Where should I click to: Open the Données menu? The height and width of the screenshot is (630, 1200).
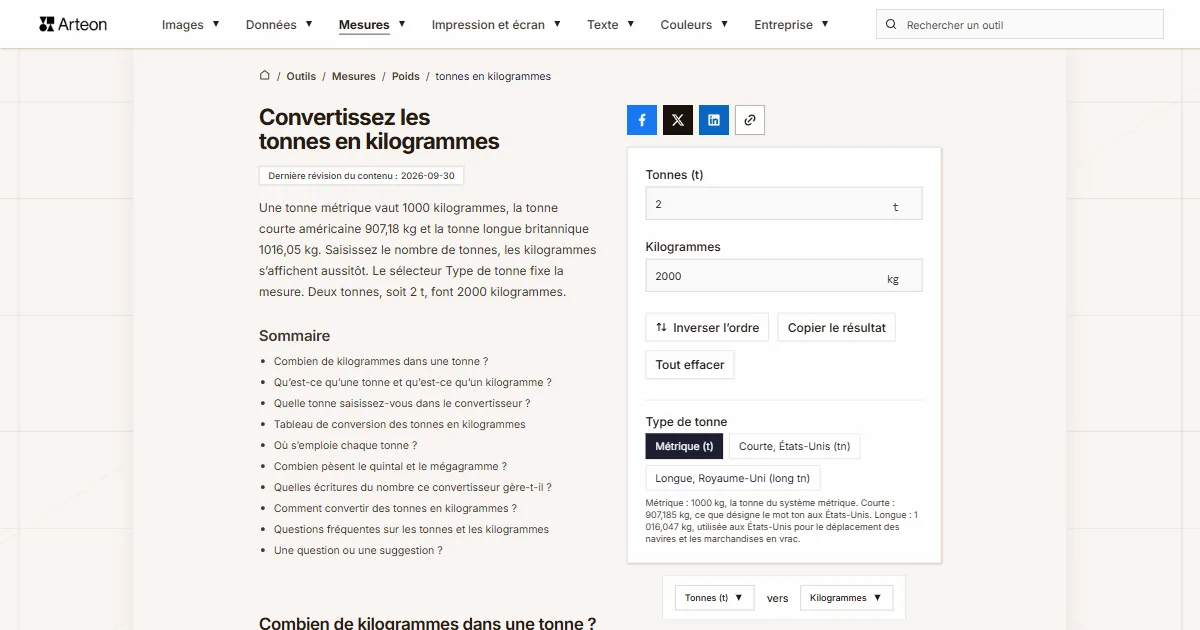tap(279, 25)
